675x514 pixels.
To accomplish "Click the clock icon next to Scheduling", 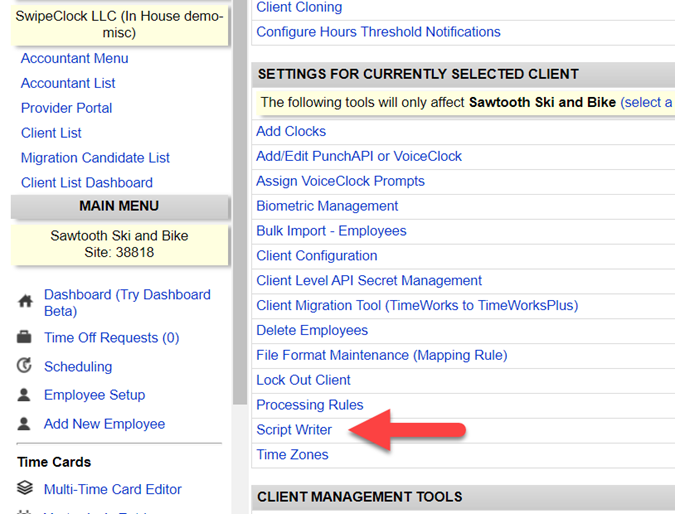I will point(25,367).
